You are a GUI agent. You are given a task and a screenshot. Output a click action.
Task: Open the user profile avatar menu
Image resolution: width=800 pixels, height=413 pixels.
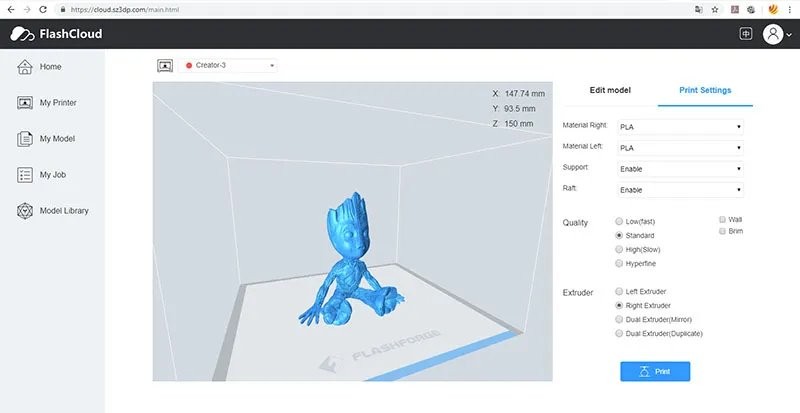click(x=772, y=34)
